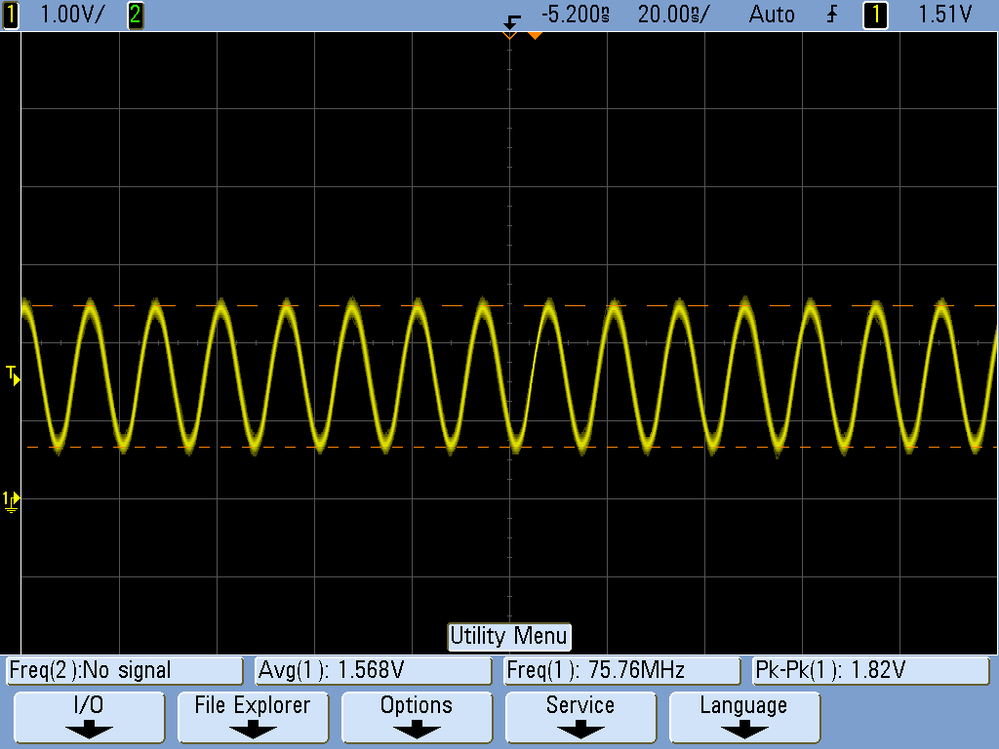
Task: Click the 20.00 ns/ timebase value
Action: point(673,15)
